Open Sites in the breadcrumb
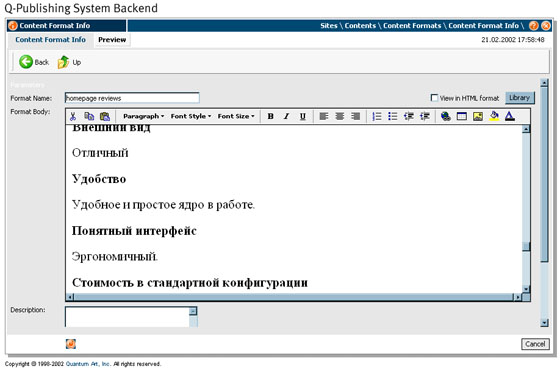560x372 pixels. 329,26
